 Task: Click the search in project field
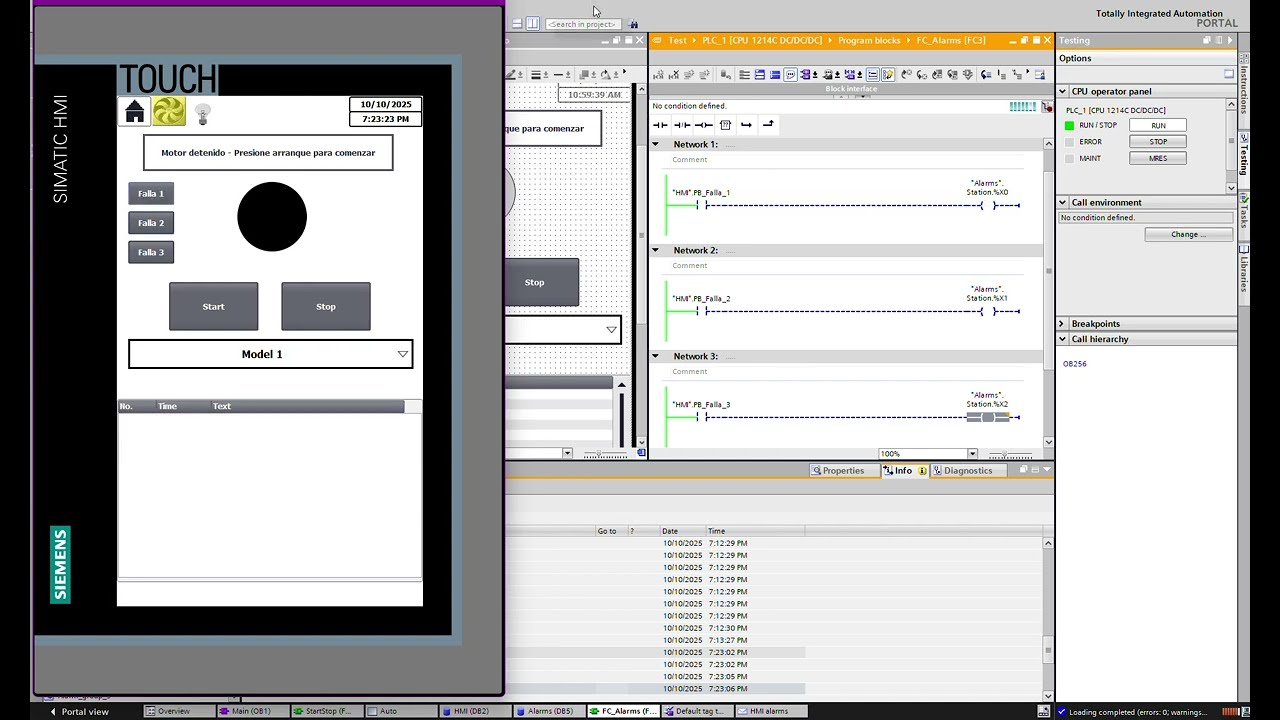click(582, 24)
